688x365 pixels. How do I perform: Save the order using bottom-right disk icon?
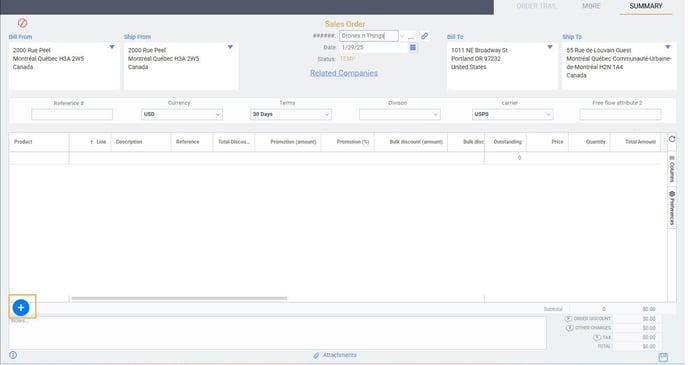[663, 357]
